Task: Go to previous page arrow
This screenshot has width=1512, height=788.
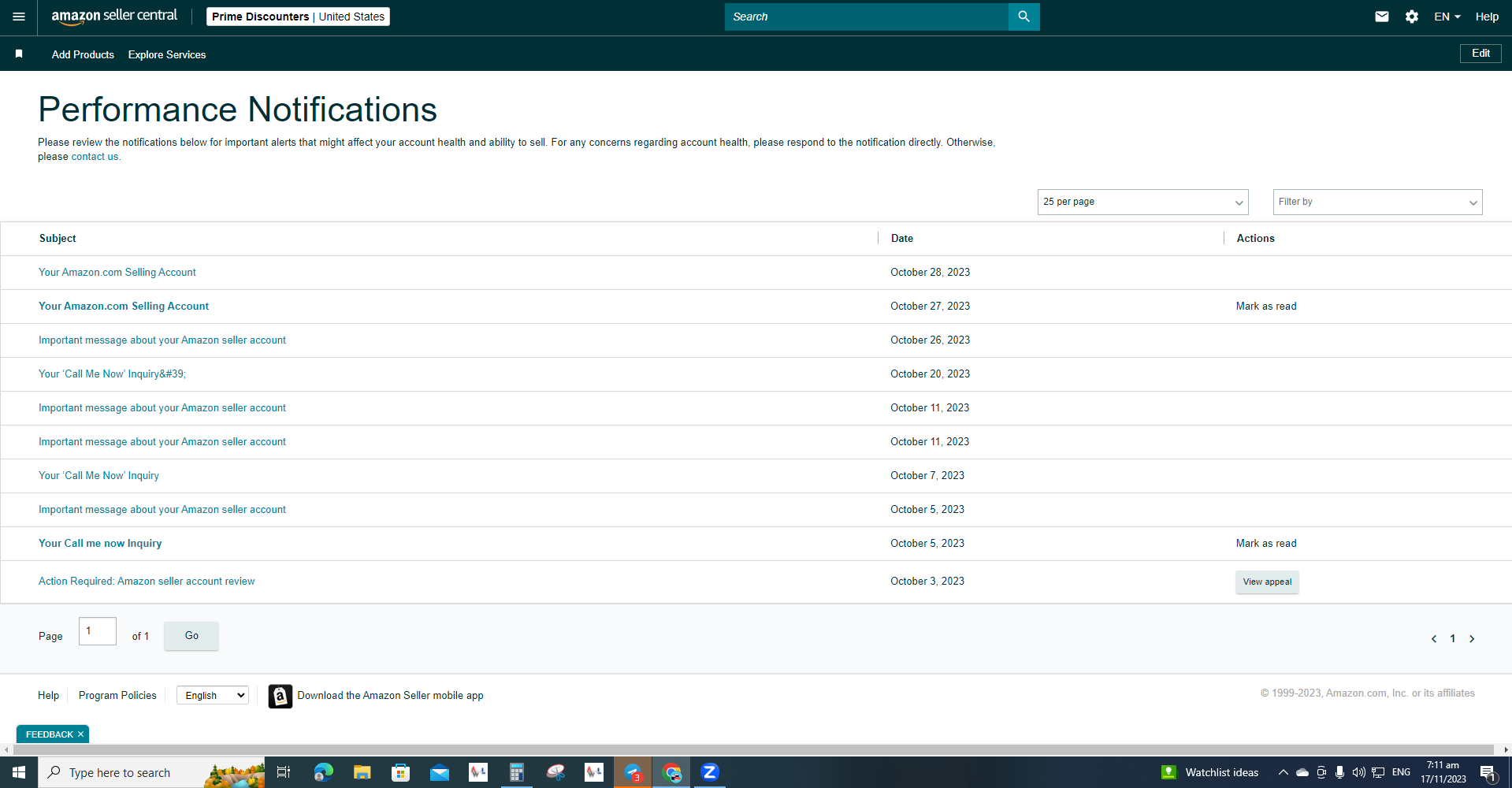Action: pyautogui.click(x=1434, y=639)
